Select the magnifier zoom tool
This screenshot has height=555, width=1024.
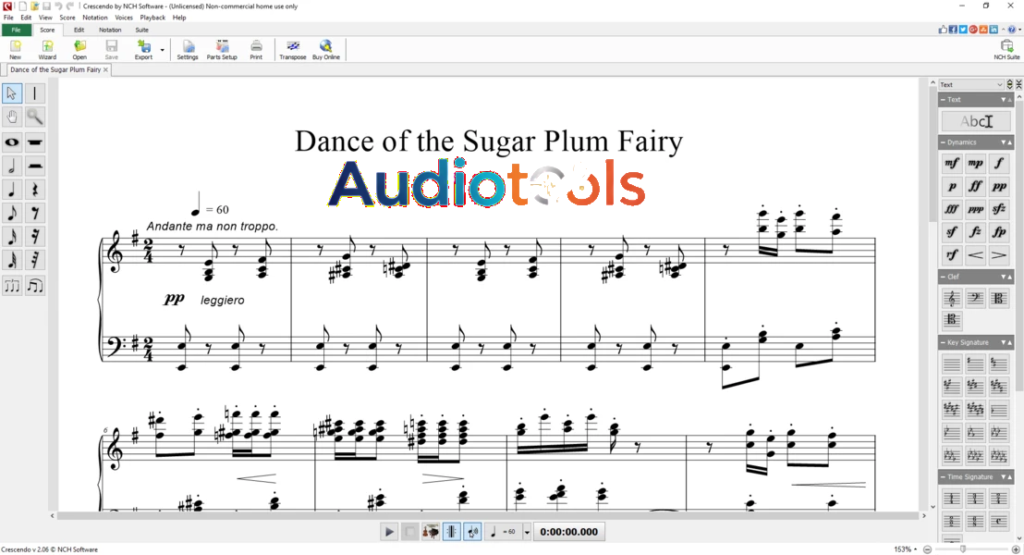click(x=35, y=117)
